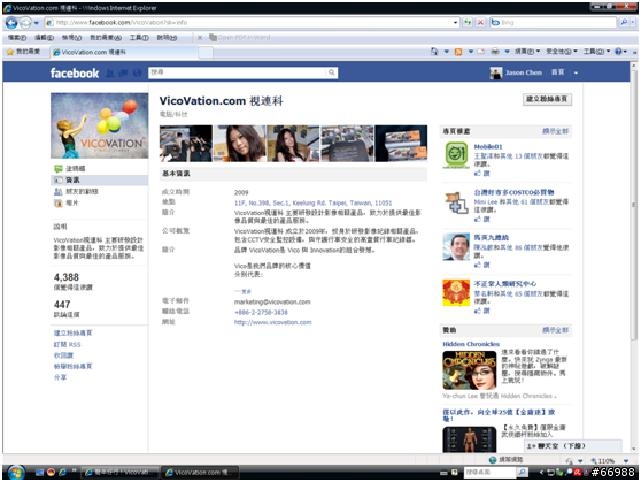Screen dimensions: 640x480
Task: Open the 編輯(E) menu
Action: coord(44,38)
